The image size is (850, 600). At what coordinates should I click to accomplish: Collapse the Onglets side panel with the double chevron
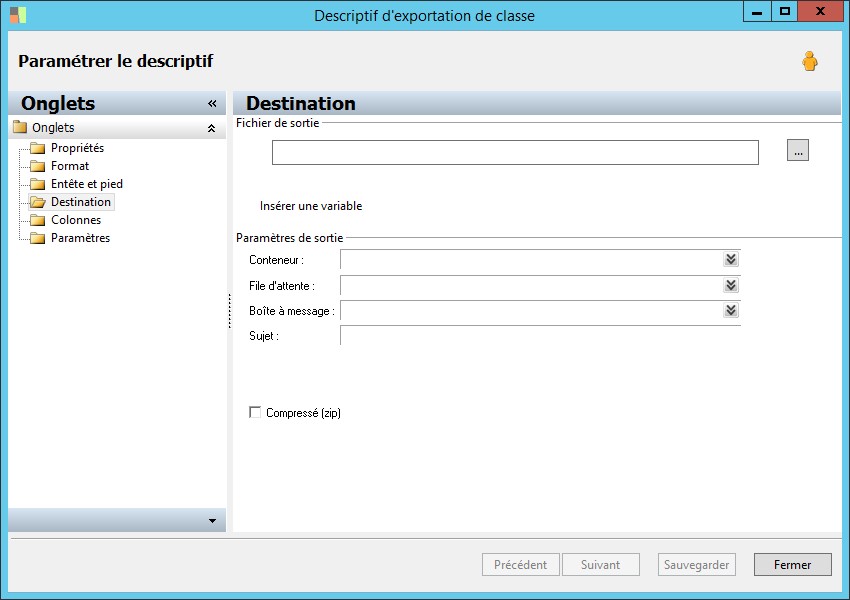[212, 103]
